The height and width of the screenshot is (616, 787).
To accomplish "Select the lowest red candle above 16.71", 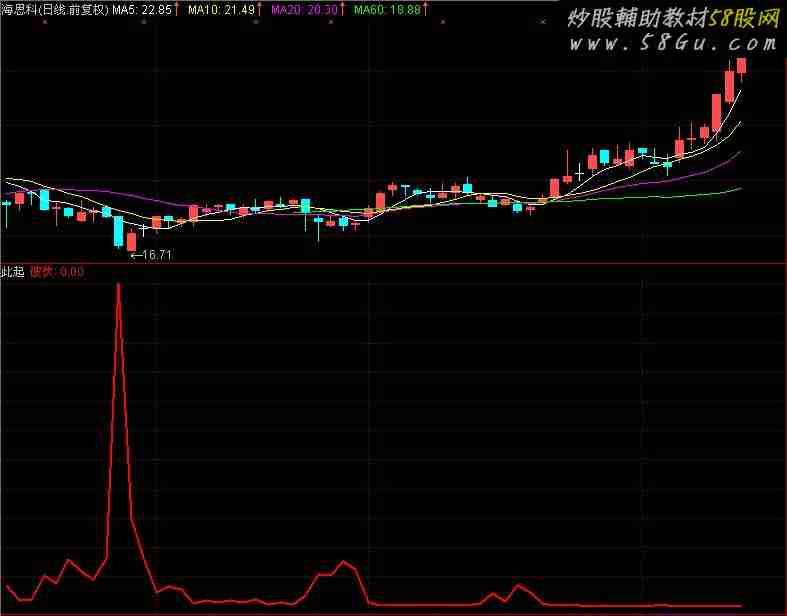I will (x=131, y=241).
